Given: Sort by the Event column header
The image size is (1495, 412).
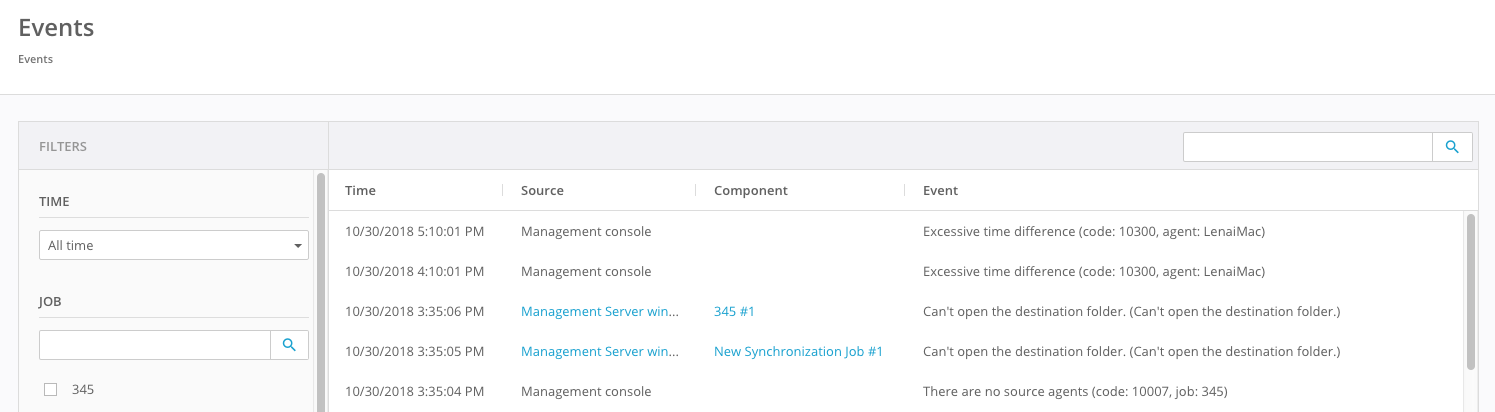Looking at the screenshot, I should click(940, 190).
